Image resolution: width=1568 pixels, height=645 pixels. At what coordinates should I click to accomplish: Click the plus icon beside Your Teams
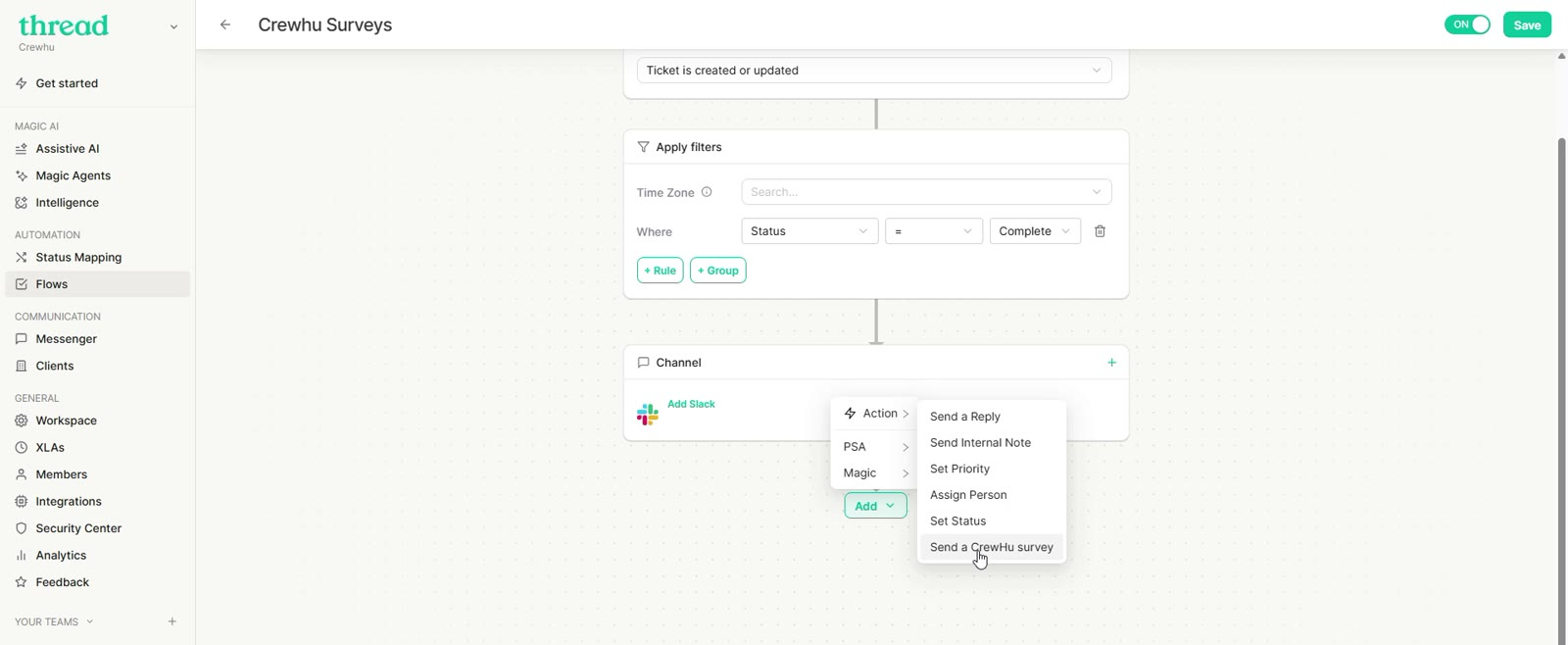[x=172, y=621]
